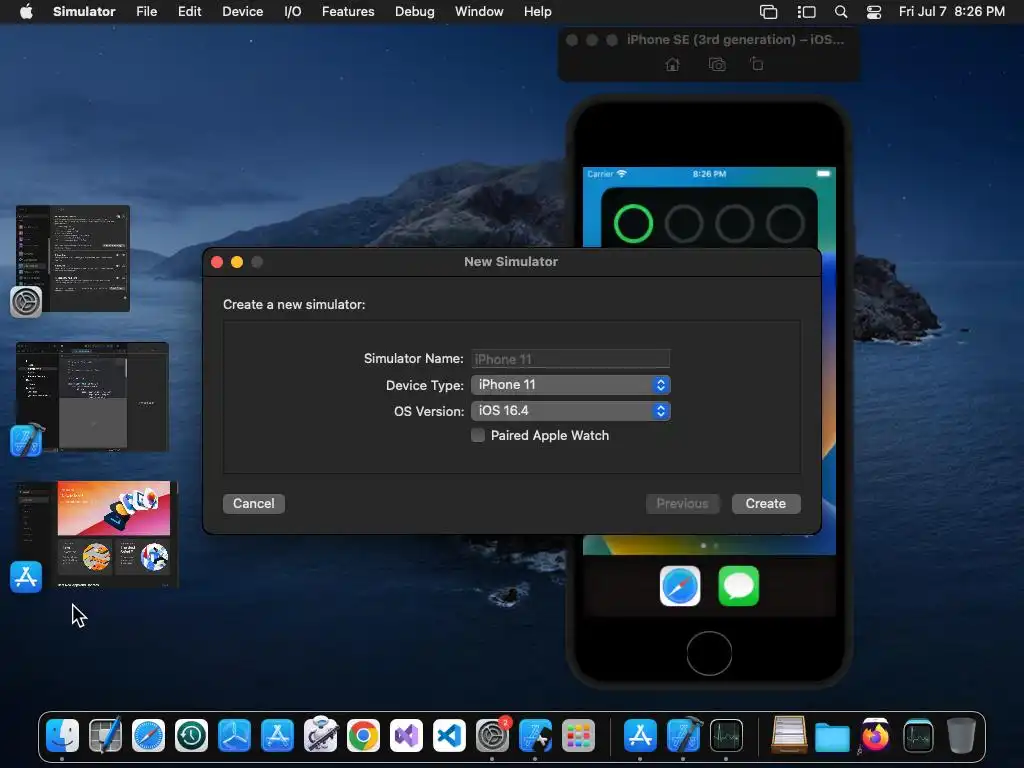Switch to the System Preferences window thumbnail
The image size is (1024, 768).
click(x=72, y=259)
